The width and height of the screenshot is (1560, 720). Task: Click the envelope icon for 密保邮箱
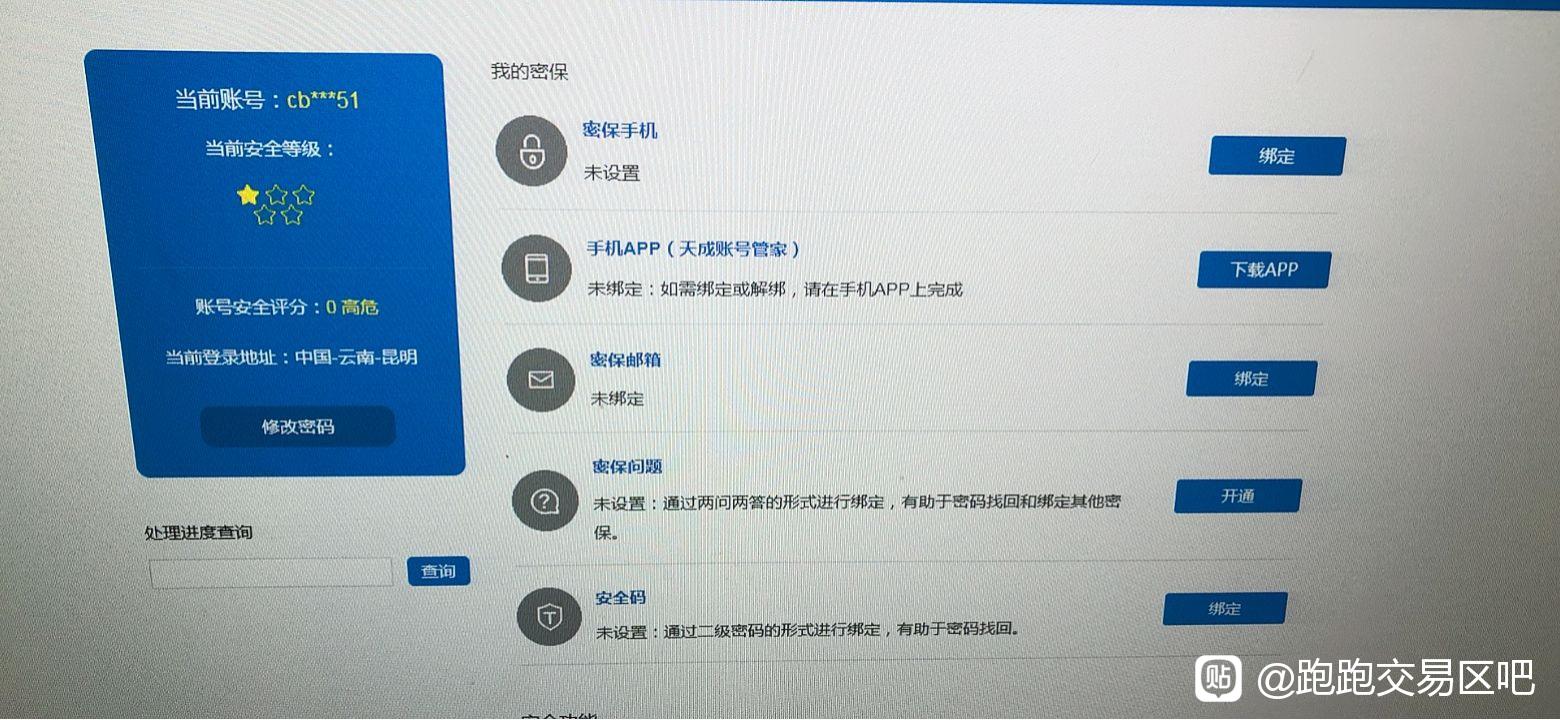click(x=541, y=378)
